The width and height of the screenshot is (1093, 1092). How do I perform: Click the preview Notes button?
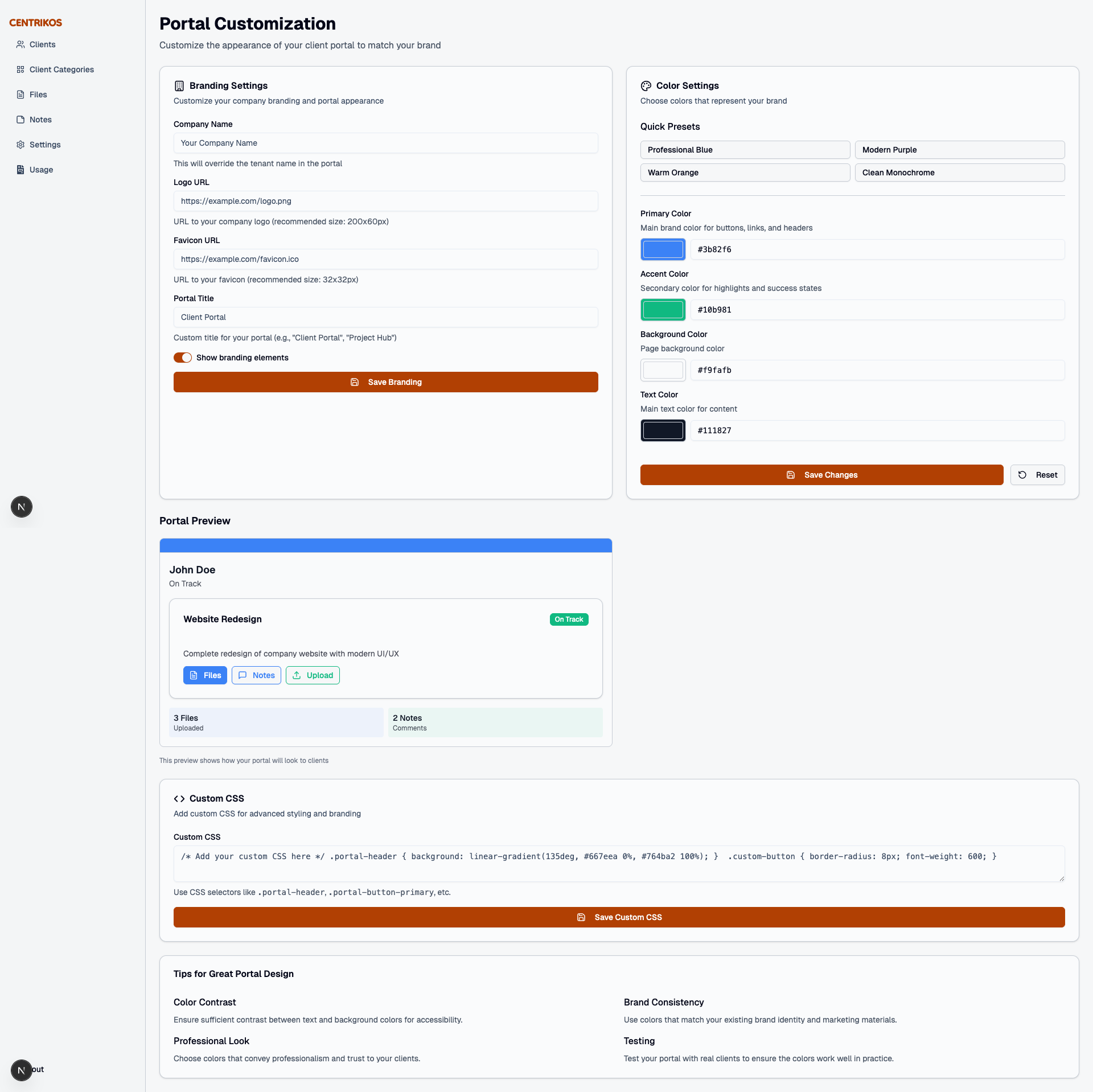256,675
